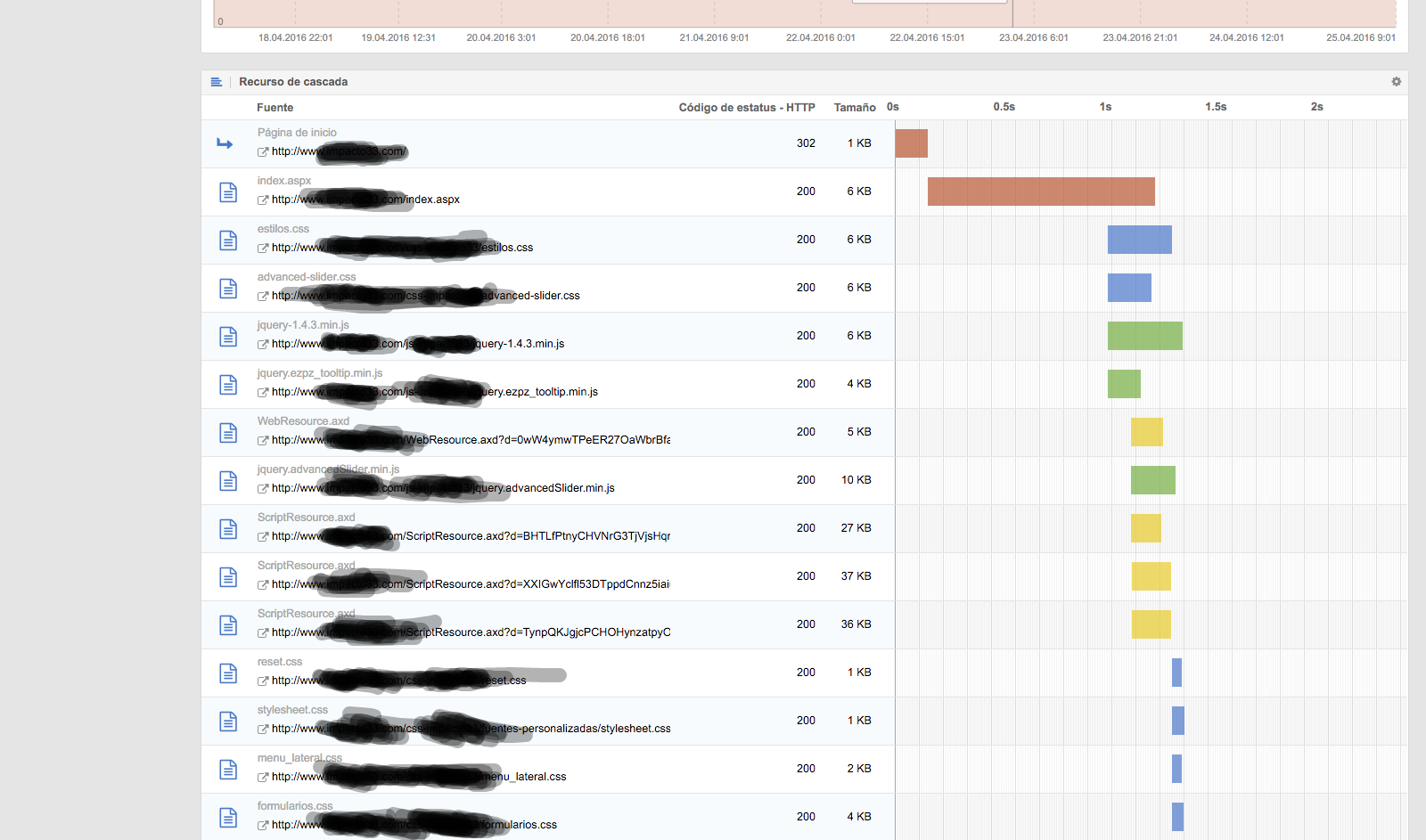Click the panel icon beside Recurso de cascada
This screenshot has width=1426, height=840.
coord(217,82)
